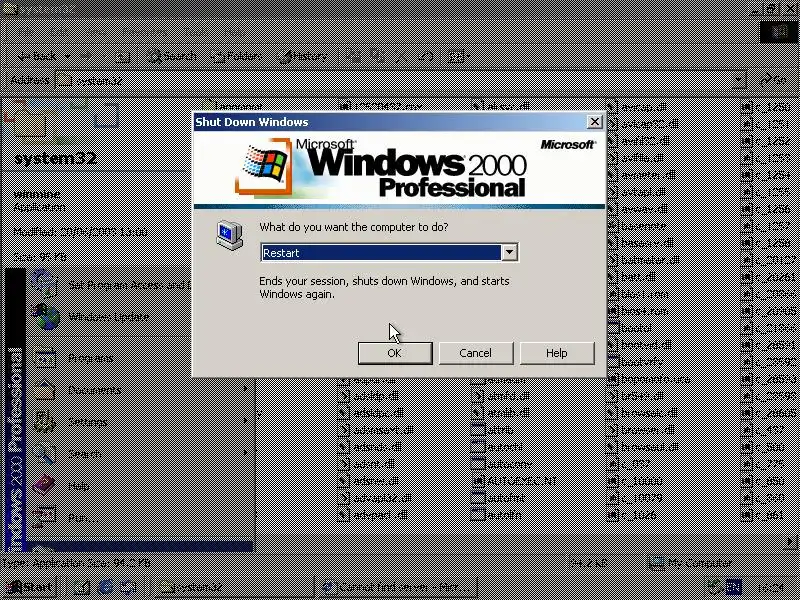Select the bios4.rom file icon
Screen dimensions: 800x600
[x=612, y=311]
